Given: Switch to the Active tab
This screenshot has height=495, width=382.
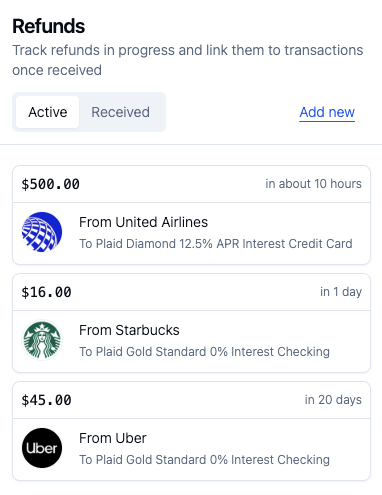Looking at the screenshot, I should point(48,112).
